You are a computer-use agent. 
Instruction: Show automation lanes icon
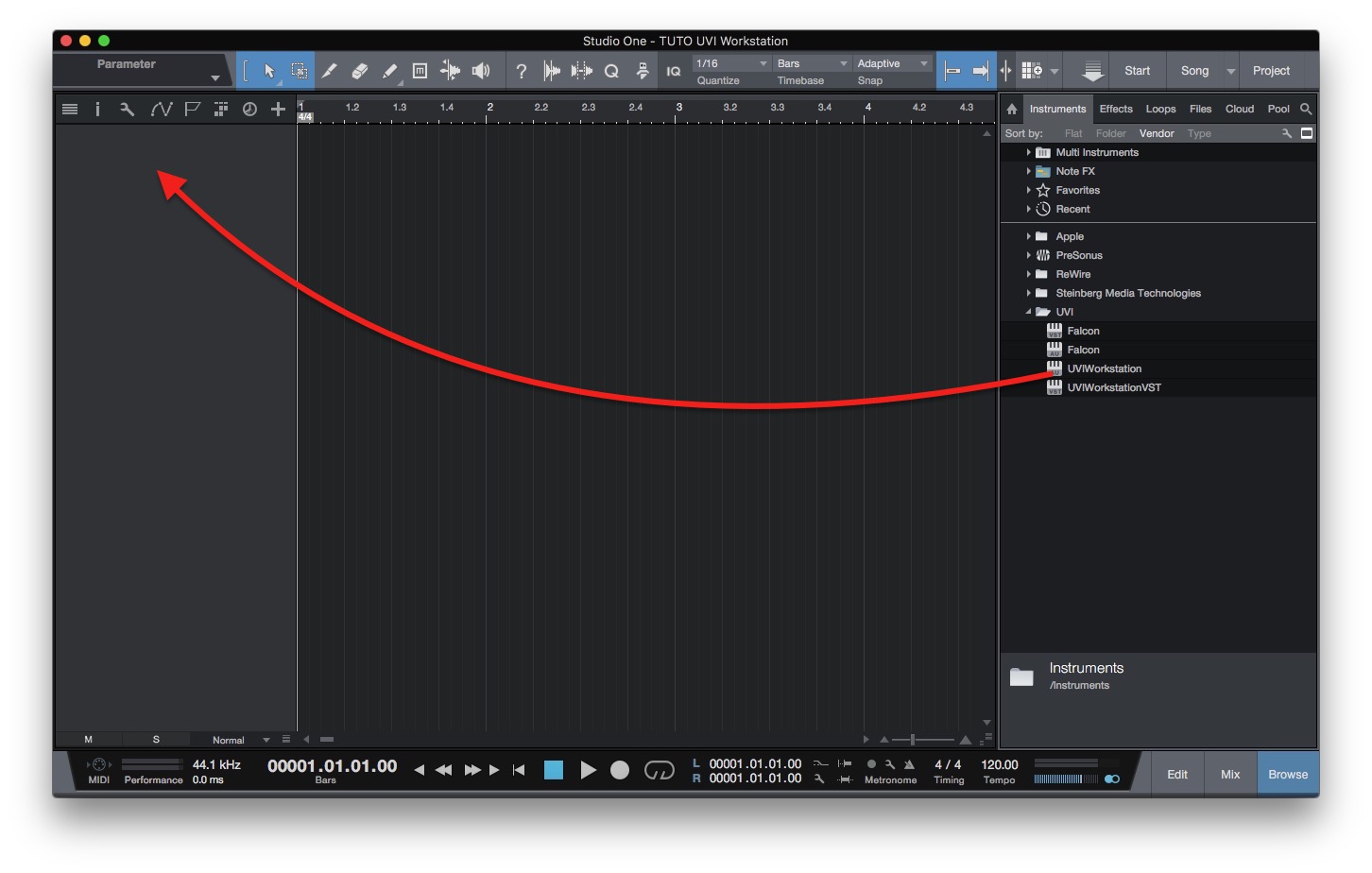click(162, 110)
